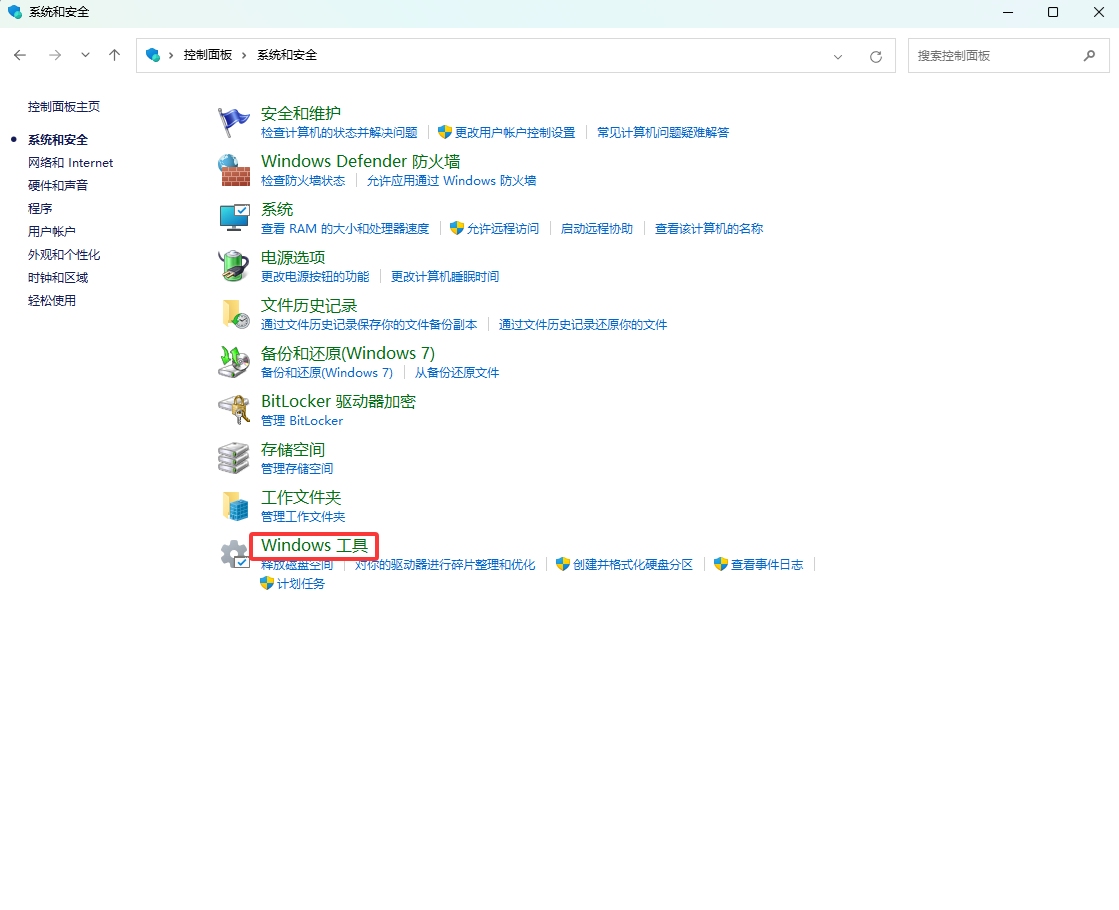
Task: Click 计划任务 link
Action: coord(300,584)
